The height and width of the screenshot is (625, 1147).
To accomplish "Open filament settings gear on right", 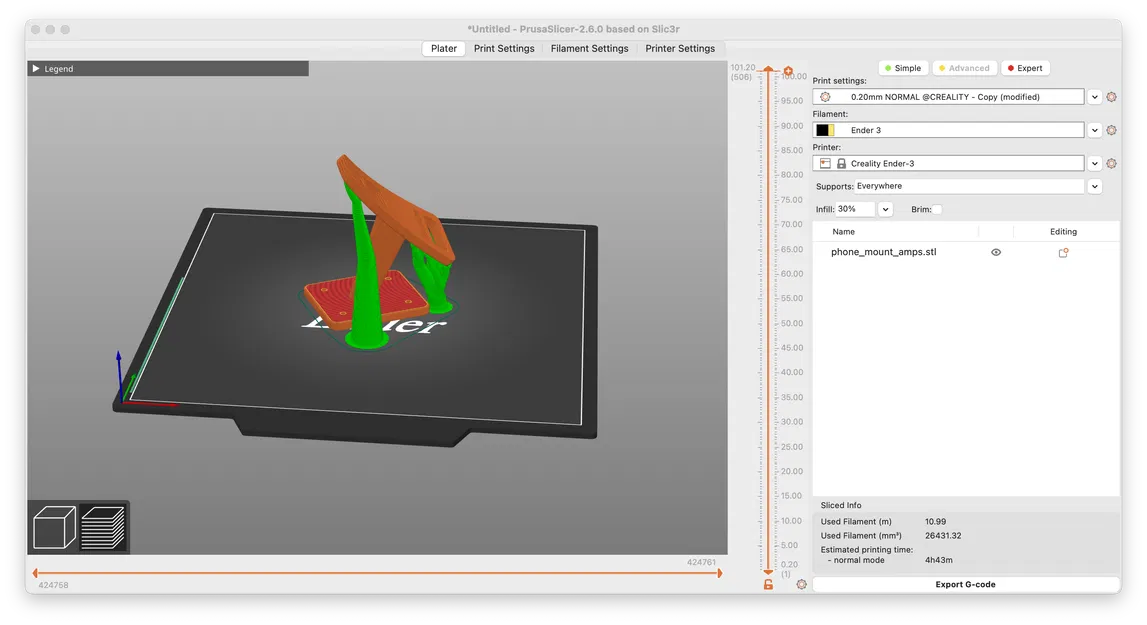I will click(1111, 130).
